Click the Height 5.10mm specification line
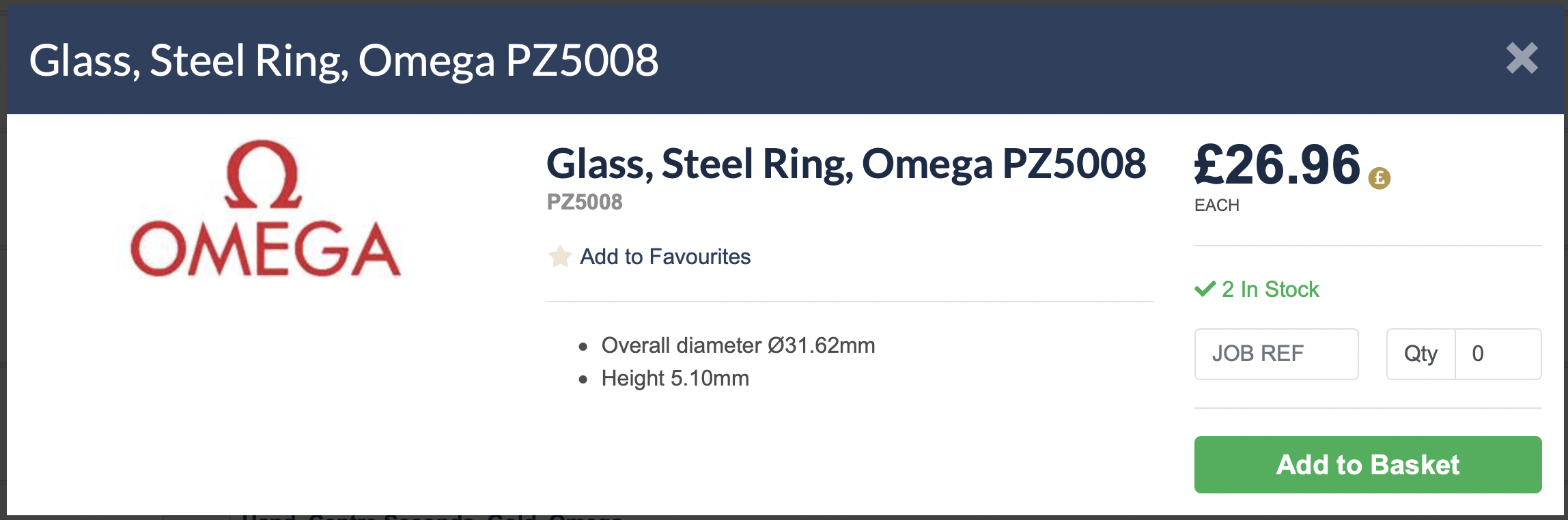1568x520 pixels. click(675, 378)
